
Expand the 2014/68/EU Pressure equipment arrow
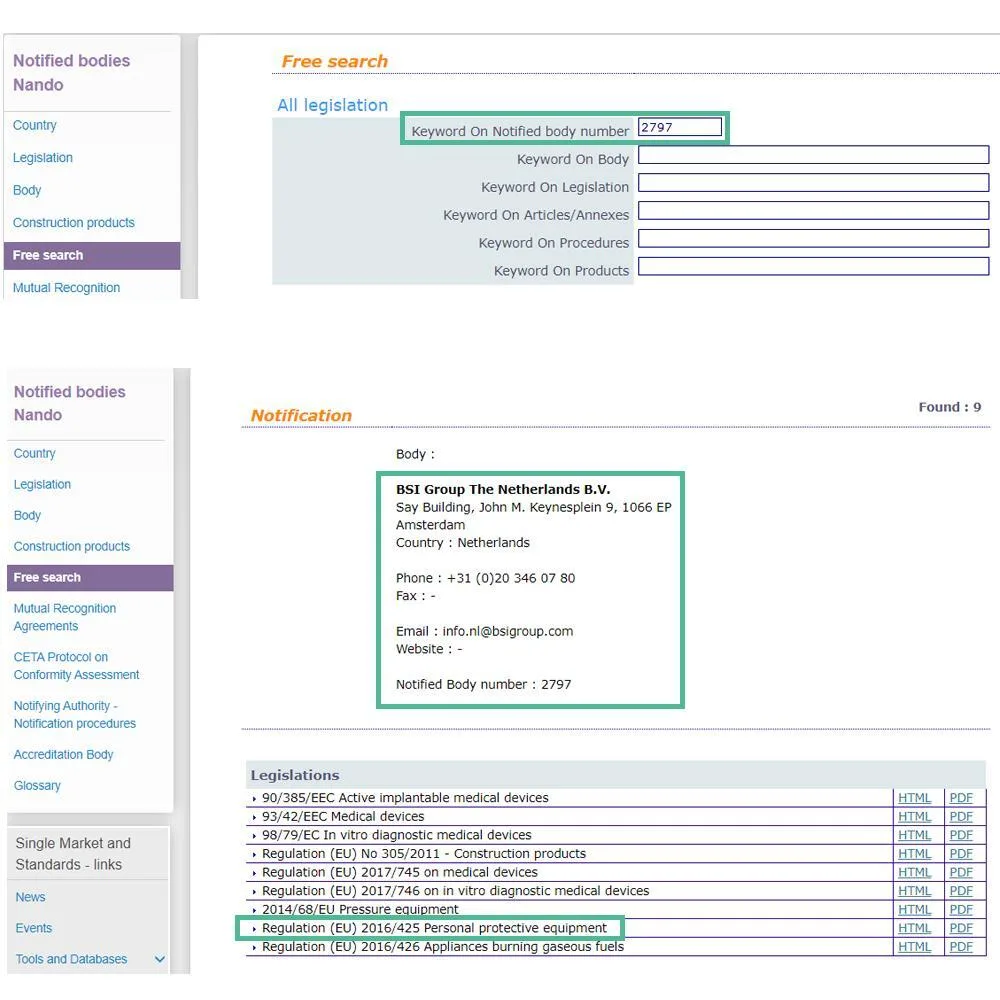tap(254, 910)
